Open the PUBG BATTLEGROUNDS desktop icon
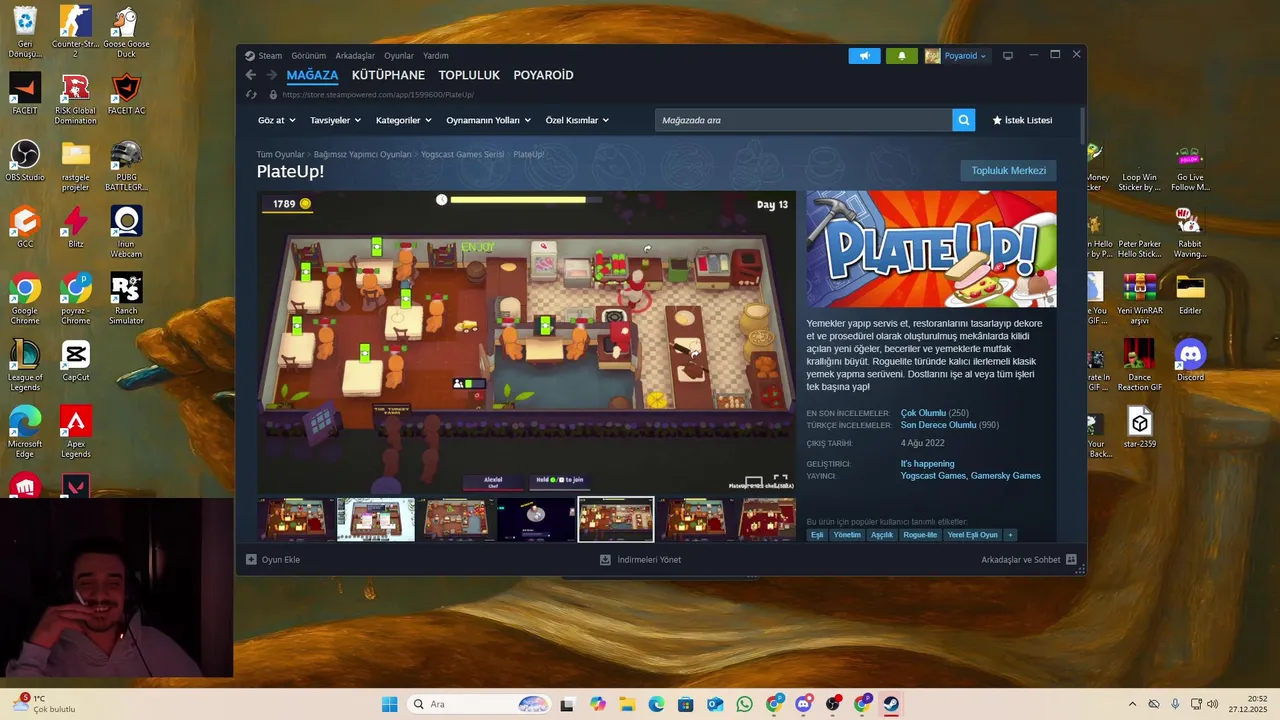 126,165
